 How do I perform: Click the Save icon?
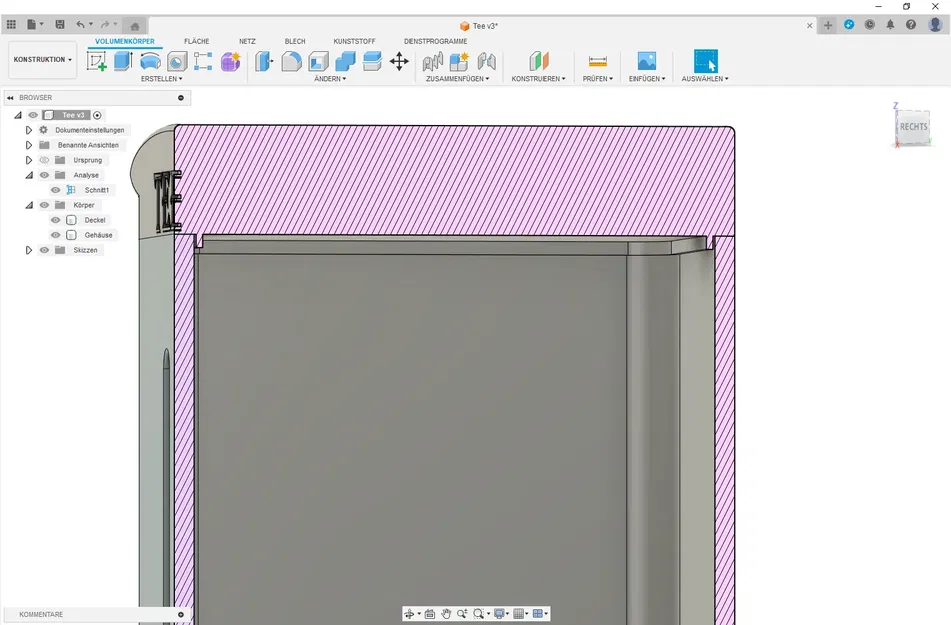click(59, 25)
